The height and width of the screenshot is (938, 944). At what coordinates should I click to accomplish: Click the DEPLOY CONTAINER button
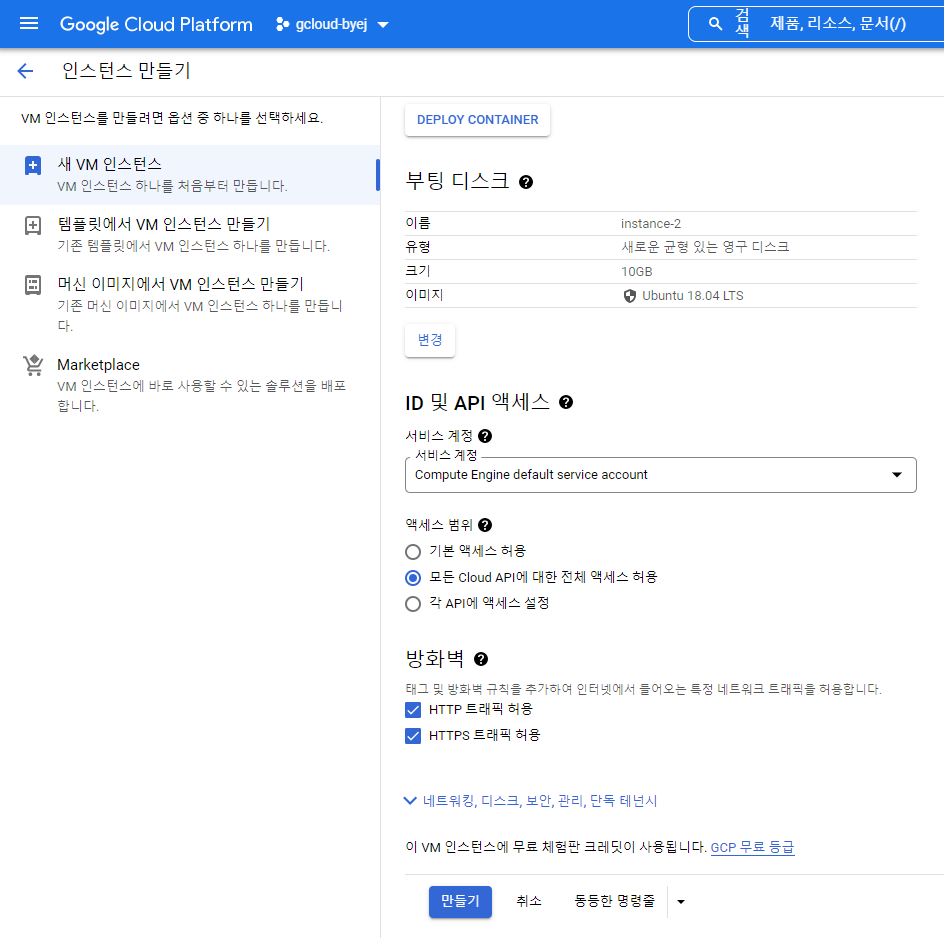click(x=477, y=120)
